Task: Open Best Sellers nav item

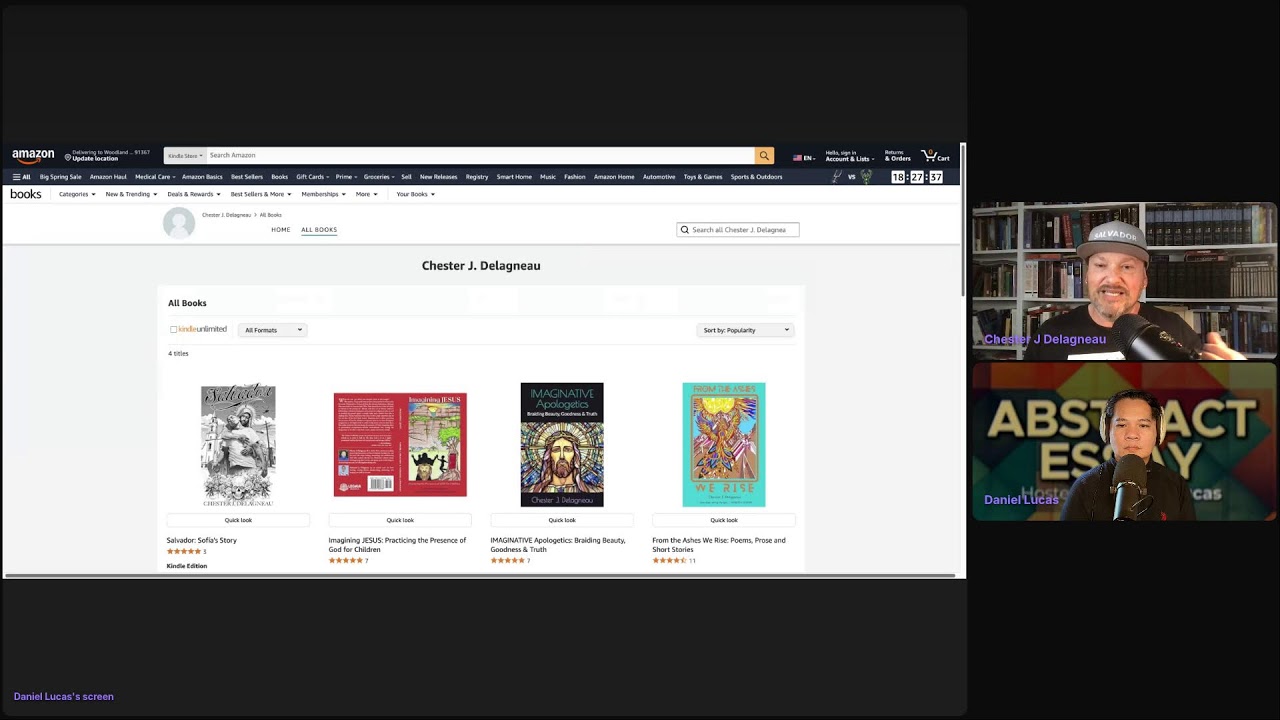Action: coord(247,177)
